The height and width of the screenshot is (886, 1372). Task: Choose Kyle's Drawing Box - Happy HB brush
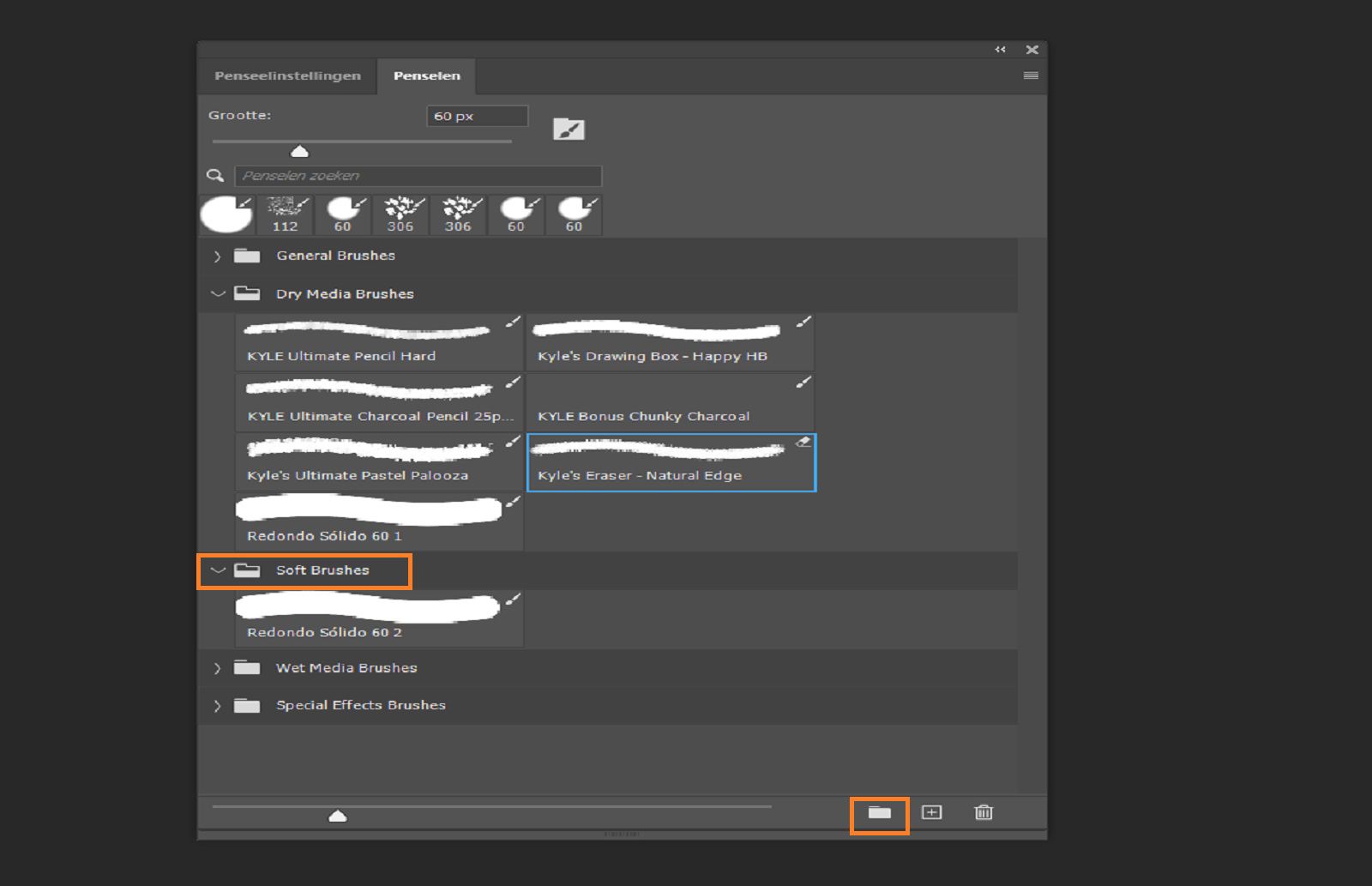(671, 341)
